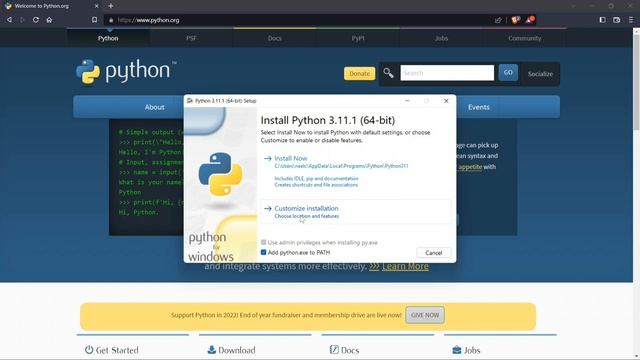Click the browser forward arrow
The height and width of the screenshot is (360, 640).
tap(22, 20)
